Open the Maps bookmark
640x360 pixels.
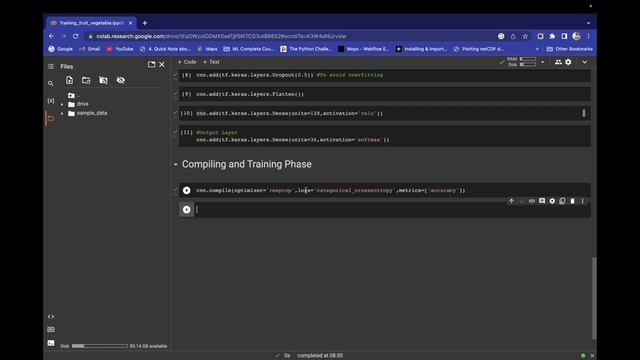[x=207, y=49]
